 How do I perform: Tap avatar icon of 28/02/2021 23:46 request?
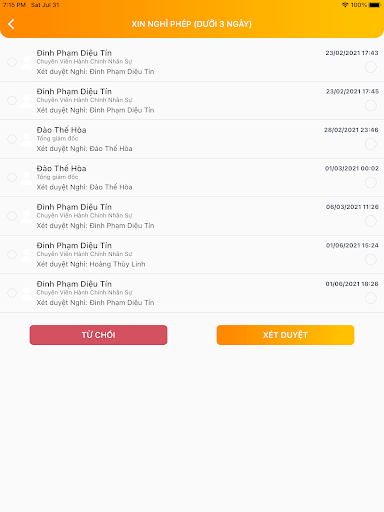pyautogui.click(x=26, y=140)
